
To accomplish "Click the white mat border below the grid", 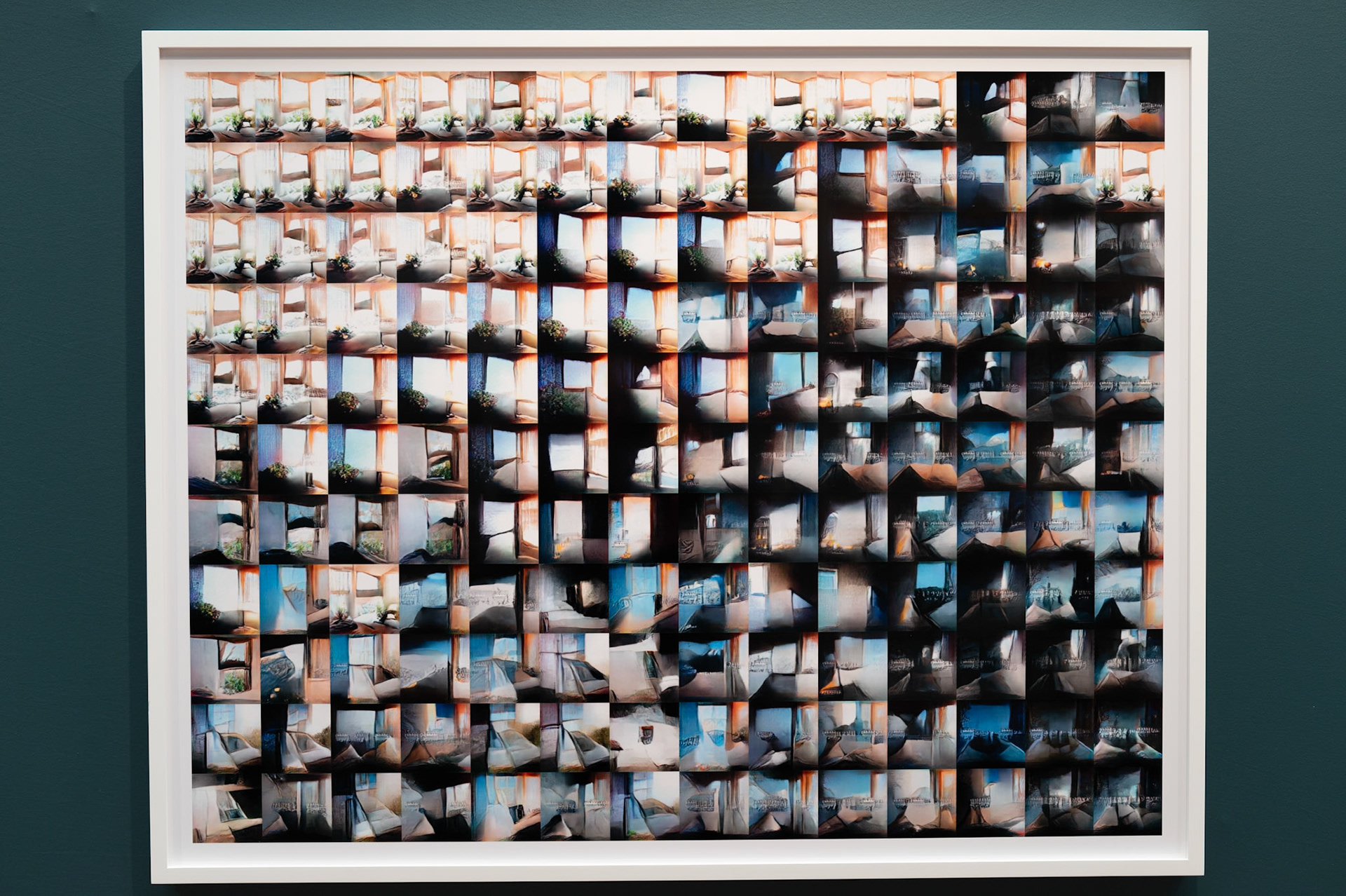I will tap(673, 853).
